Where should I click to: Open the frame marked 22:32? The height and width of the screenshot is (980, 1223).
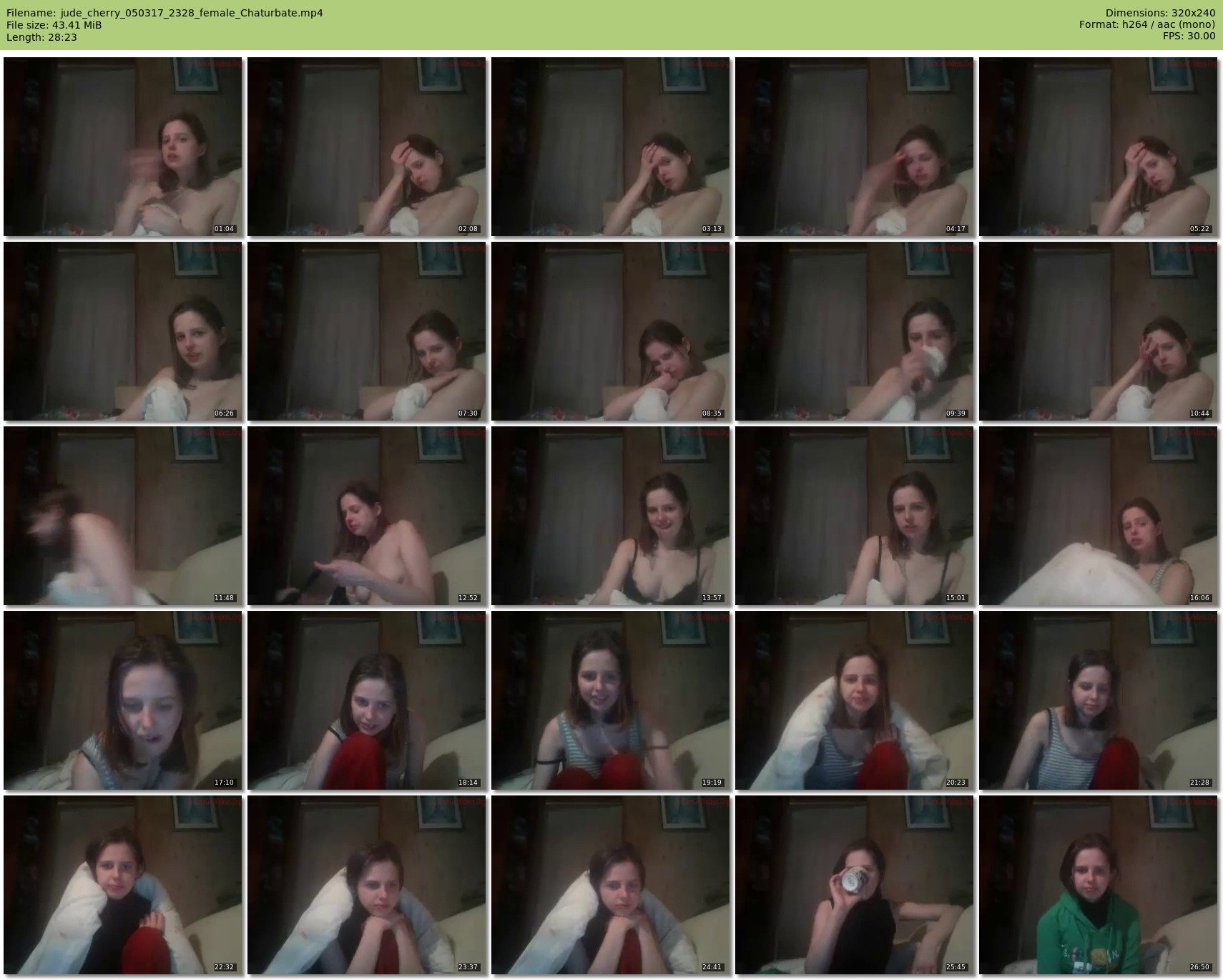pos(123,885)
